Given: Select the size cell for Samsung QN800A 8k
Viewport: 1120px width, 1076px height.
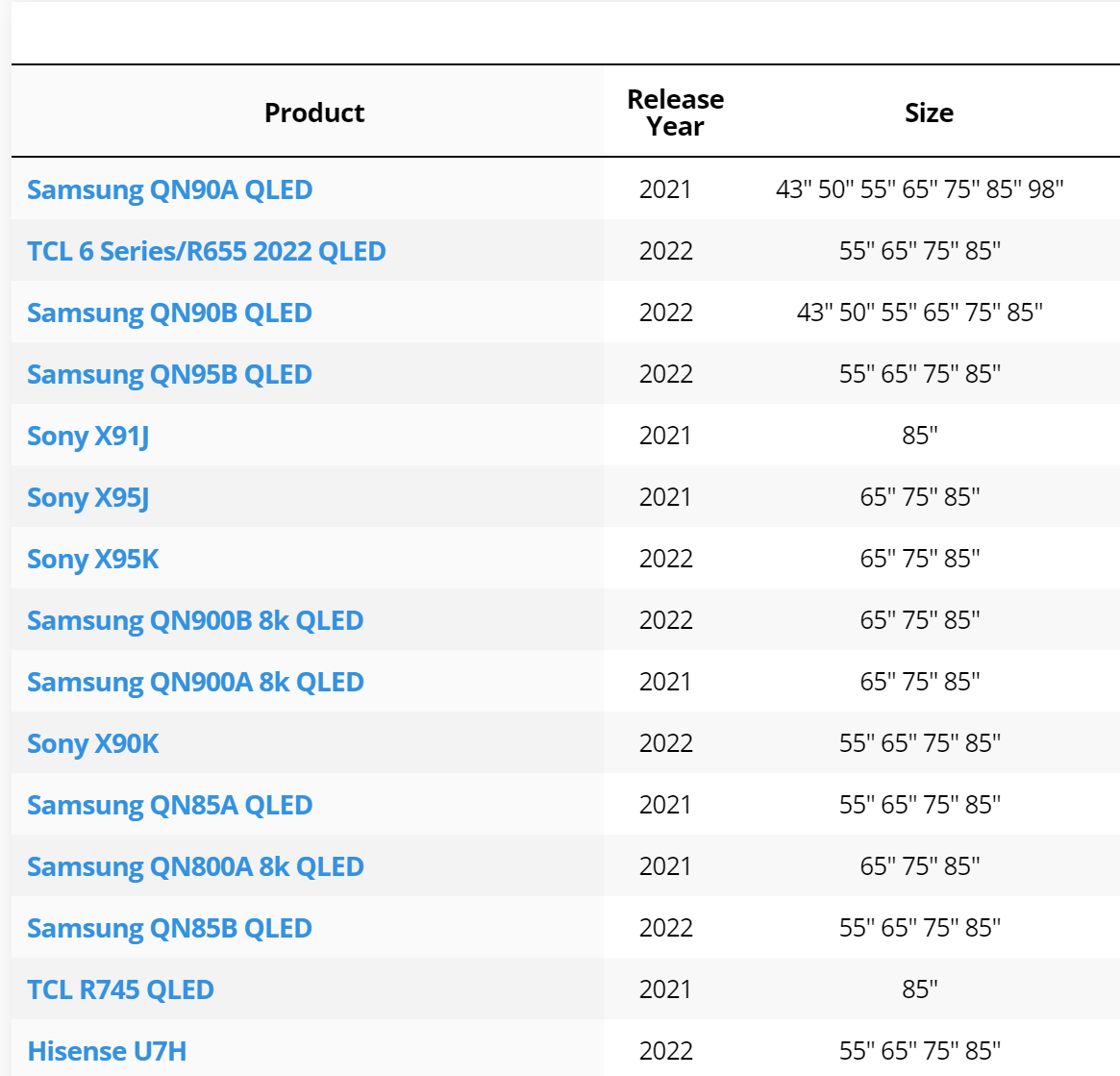Looking at the screenshot, I should click(920, 866).
